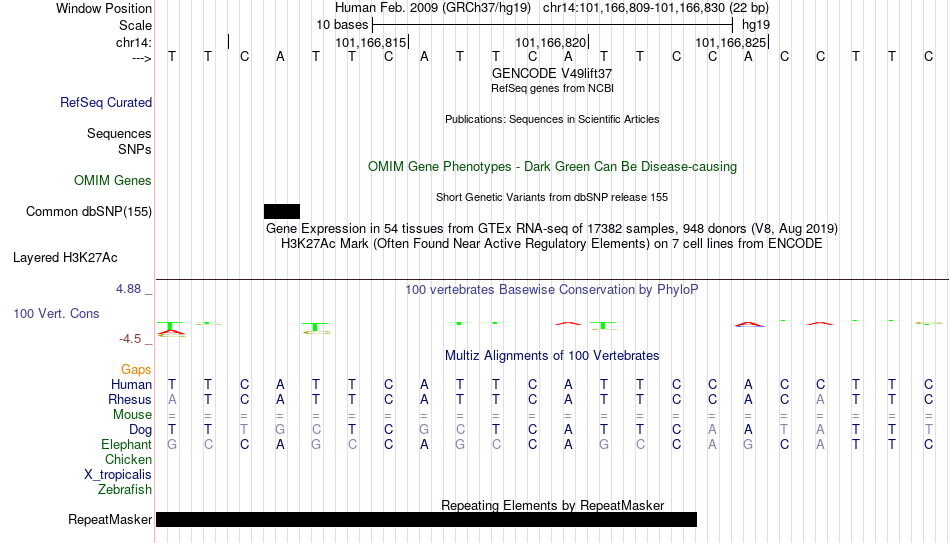Click Multiz Alignments of 100 Vertebrates title

552,356
